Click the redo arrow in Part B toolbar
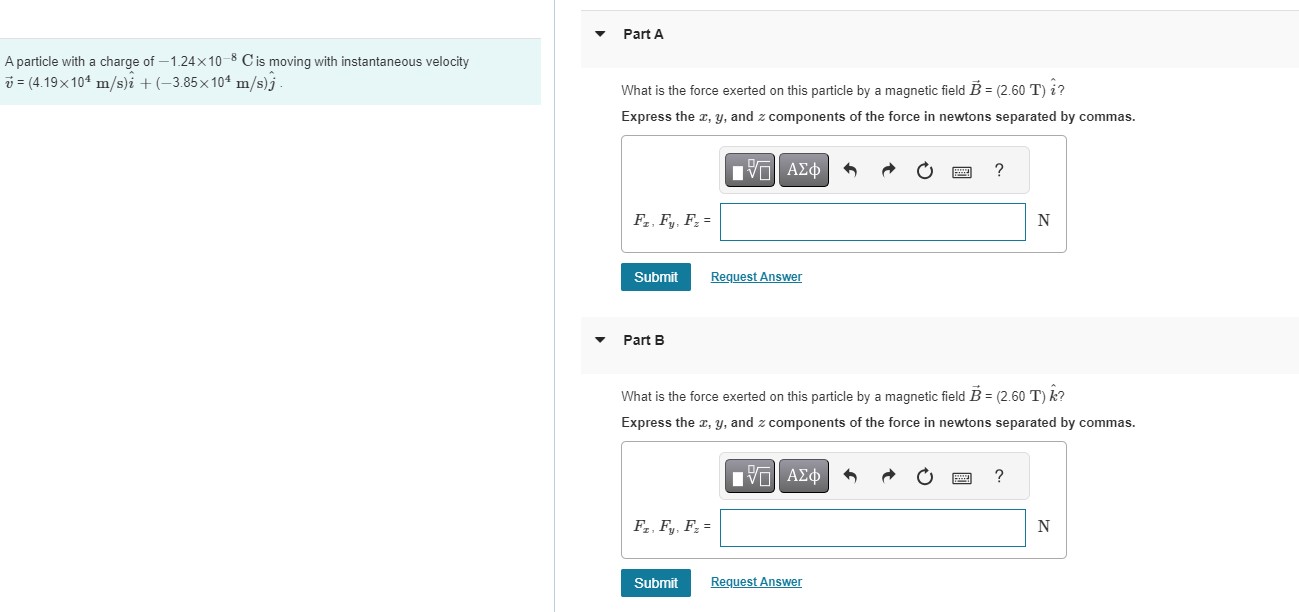 [888, 476]
